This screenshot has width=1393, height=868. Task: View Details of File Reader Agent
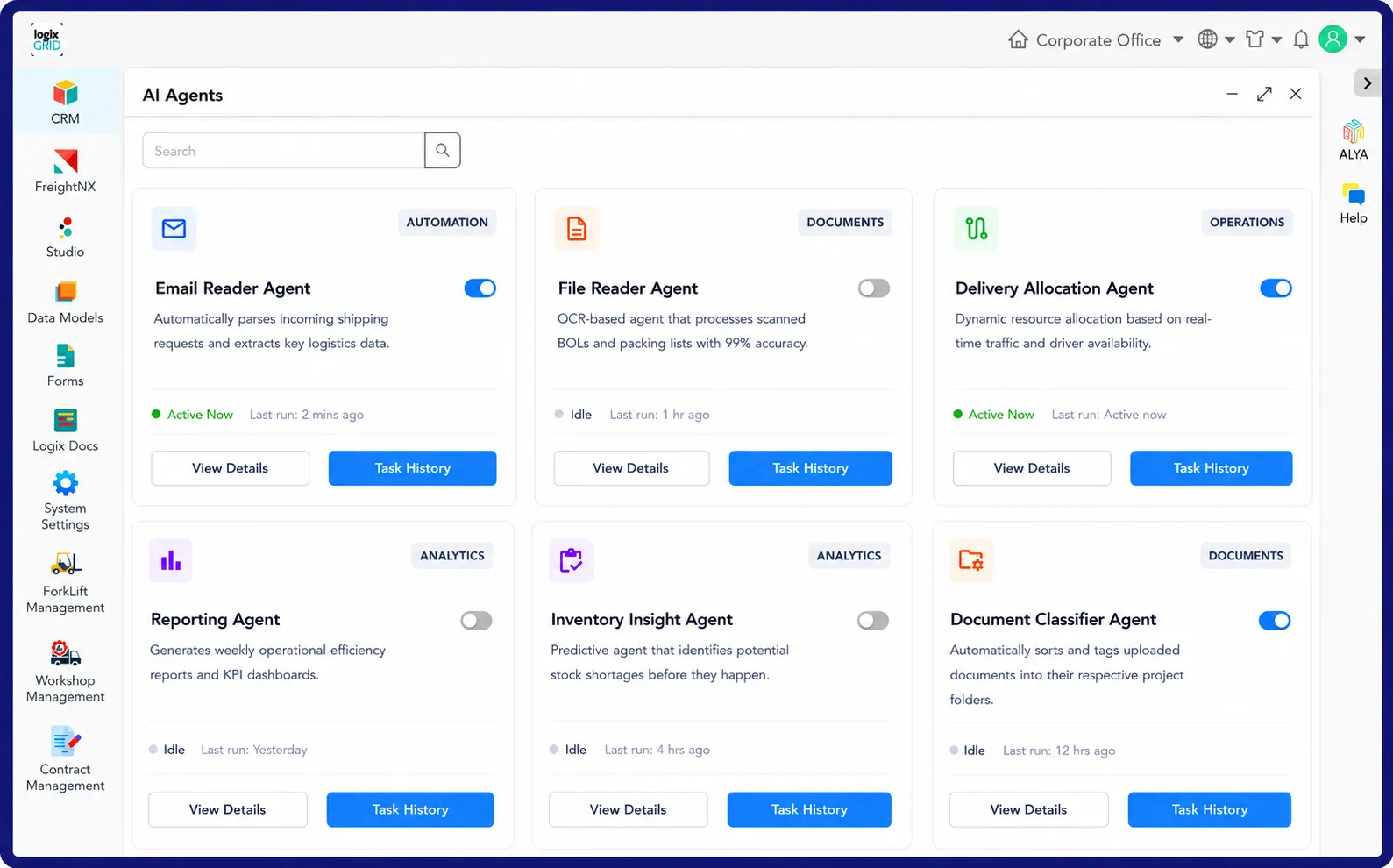tap(631, 468)
